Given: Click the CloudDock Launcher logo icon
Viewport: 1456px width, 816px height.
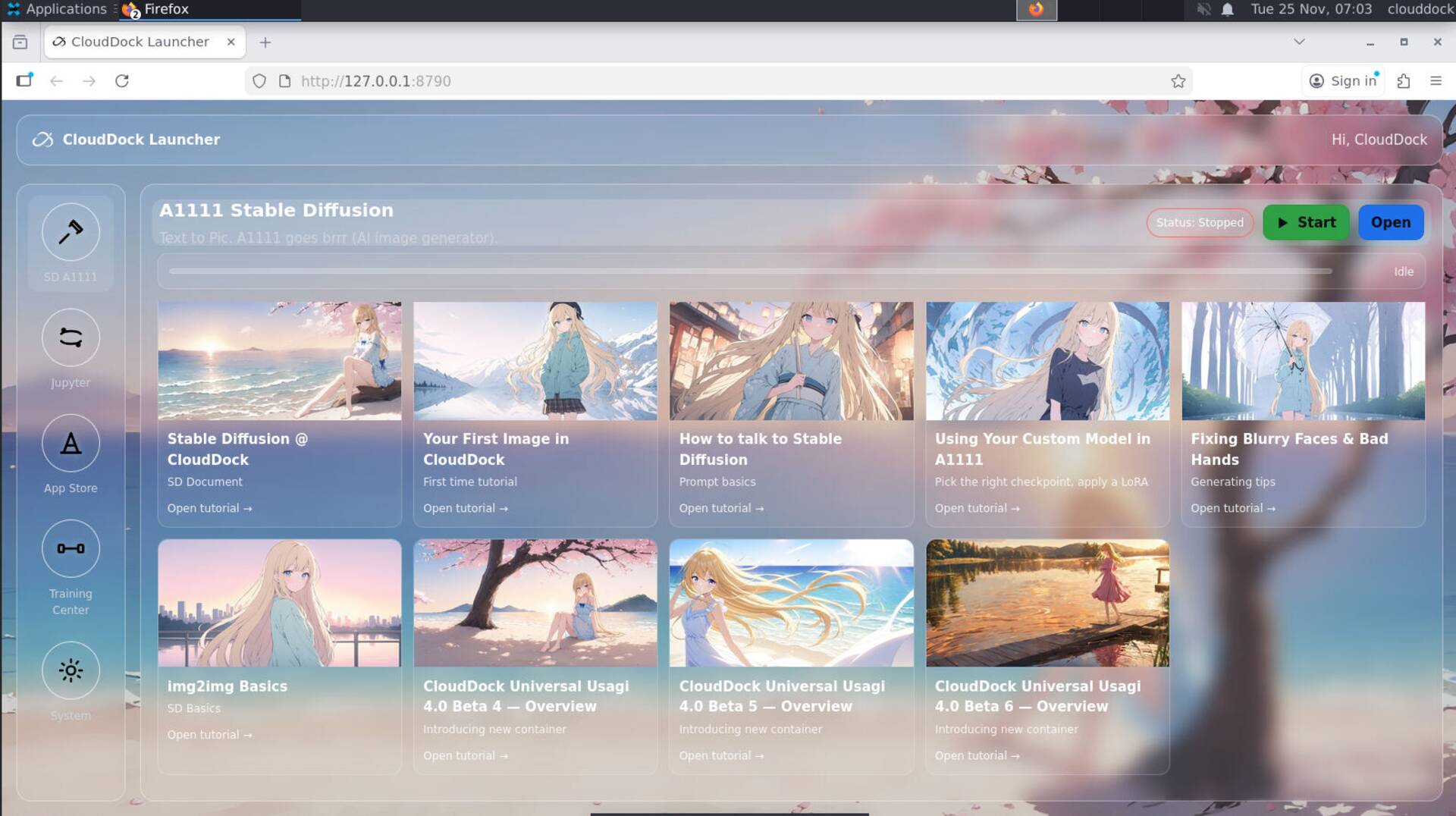Looking at the screenshot, I should click(42, 140).
